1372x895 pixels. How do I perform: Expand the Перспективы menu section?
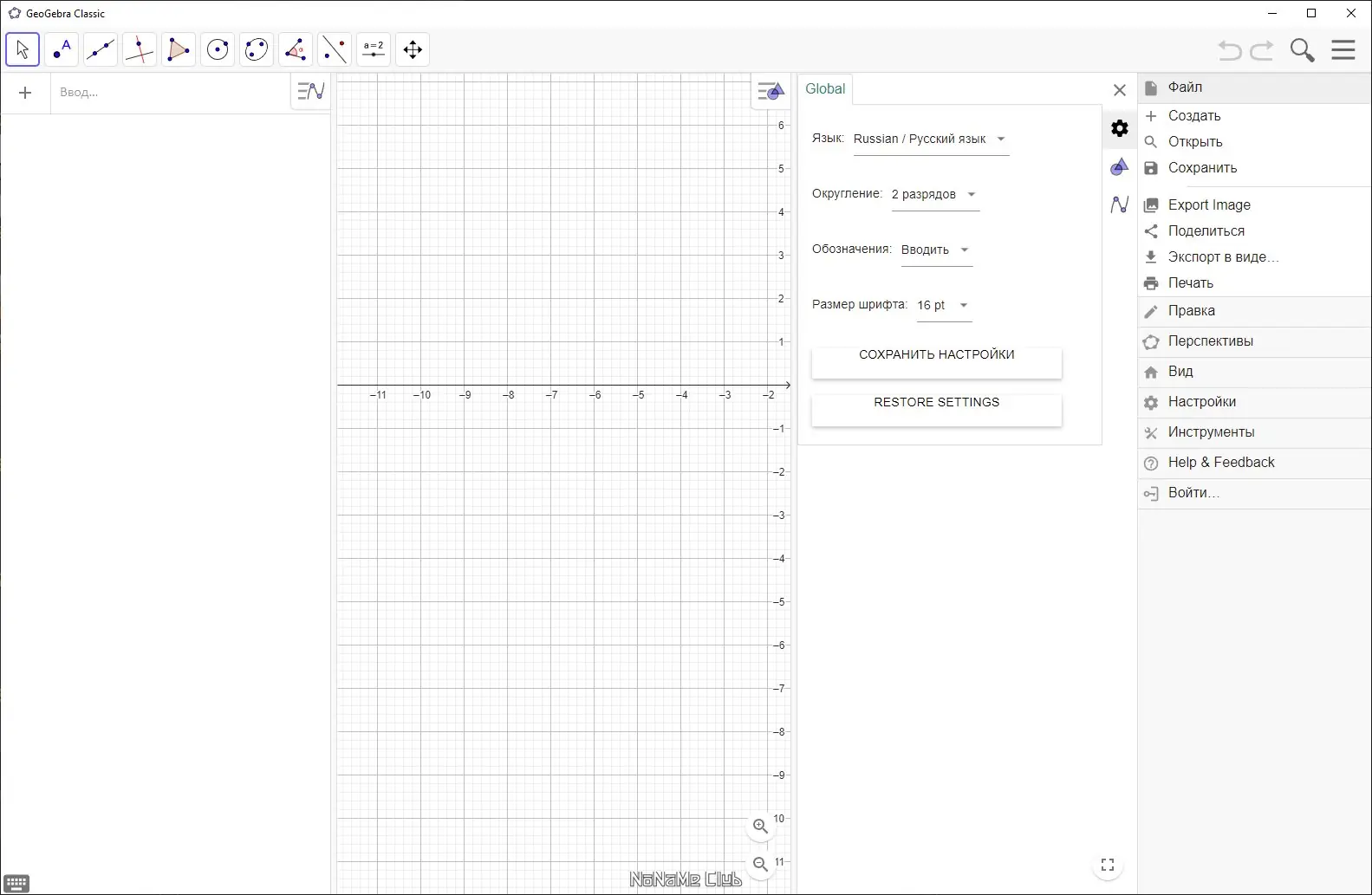tap(1254, 341)
